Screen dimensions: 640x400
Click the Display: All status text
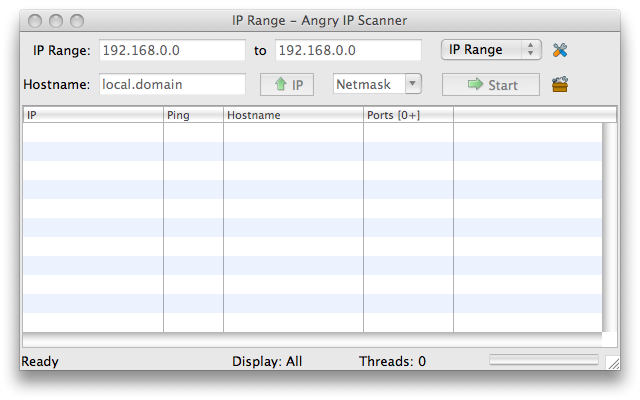(267, 361)
